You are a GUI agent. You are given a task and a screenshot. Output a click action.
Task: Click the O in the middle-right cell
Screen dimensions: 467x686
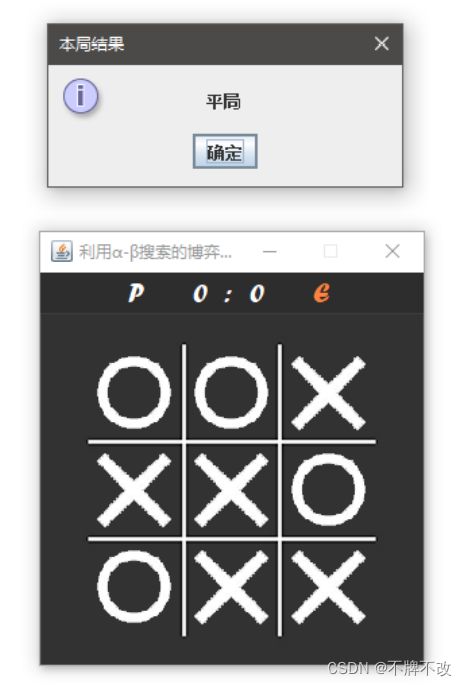328,490
